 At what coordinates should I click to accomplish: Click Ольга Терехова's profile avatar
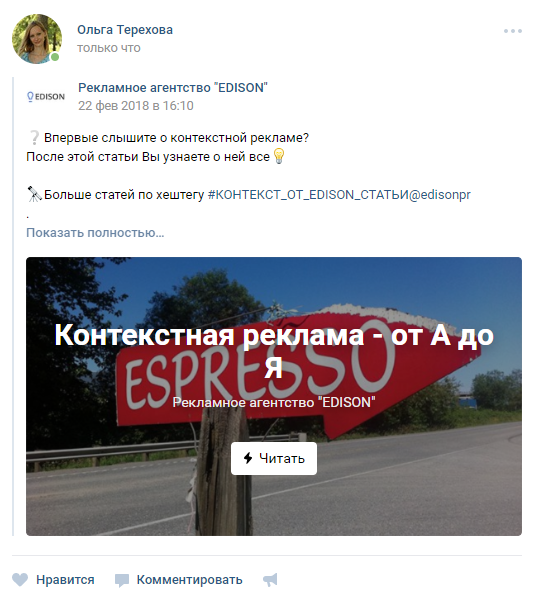pos(37,39)
